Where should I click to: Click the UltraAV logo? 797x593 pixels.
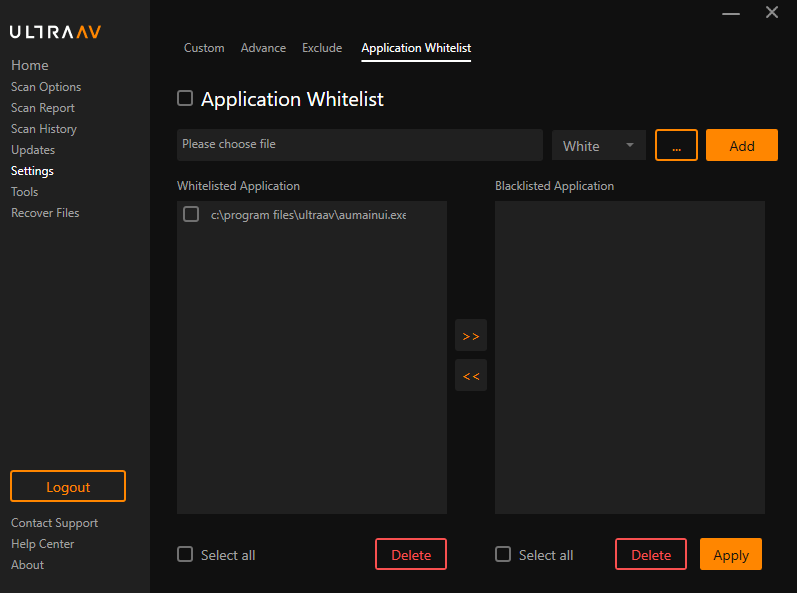click(55, 32)
